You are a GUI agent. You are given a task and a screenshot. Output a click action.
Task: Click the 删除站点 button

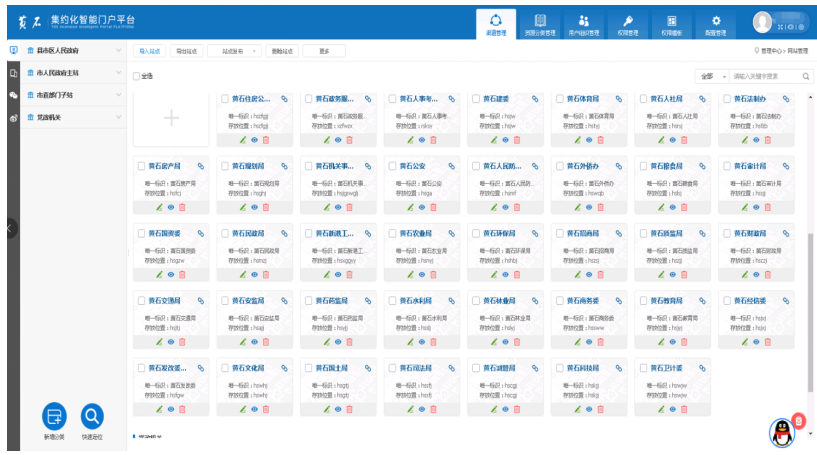[x=282, y=50]
